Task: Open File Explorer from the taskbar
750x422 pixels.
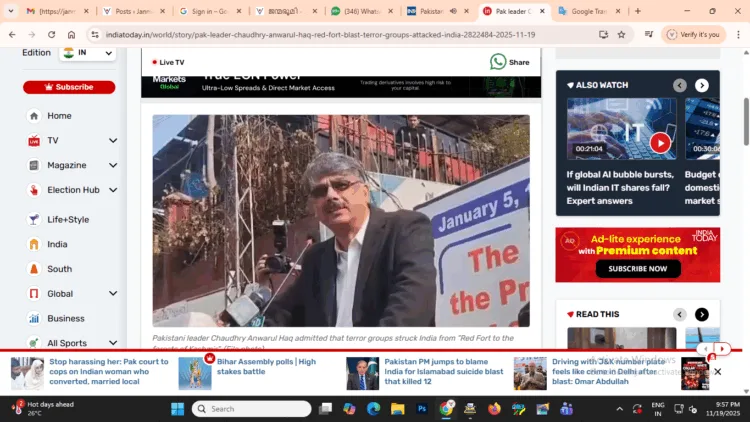Action: (398, 409)
